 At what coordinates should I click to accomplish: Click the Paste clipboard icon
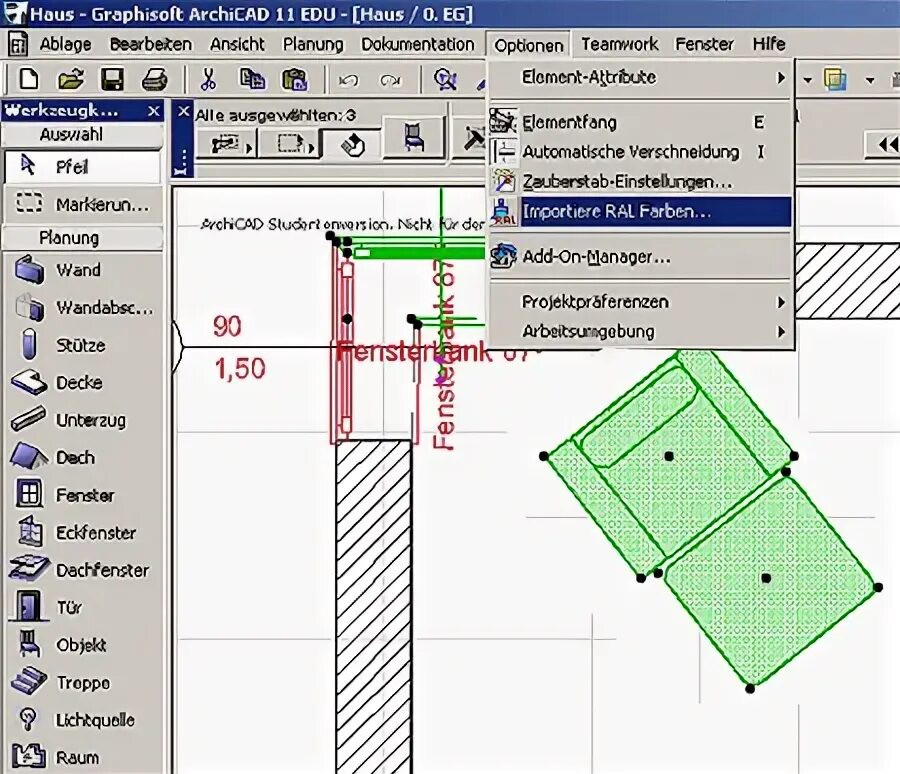[294, 79]
